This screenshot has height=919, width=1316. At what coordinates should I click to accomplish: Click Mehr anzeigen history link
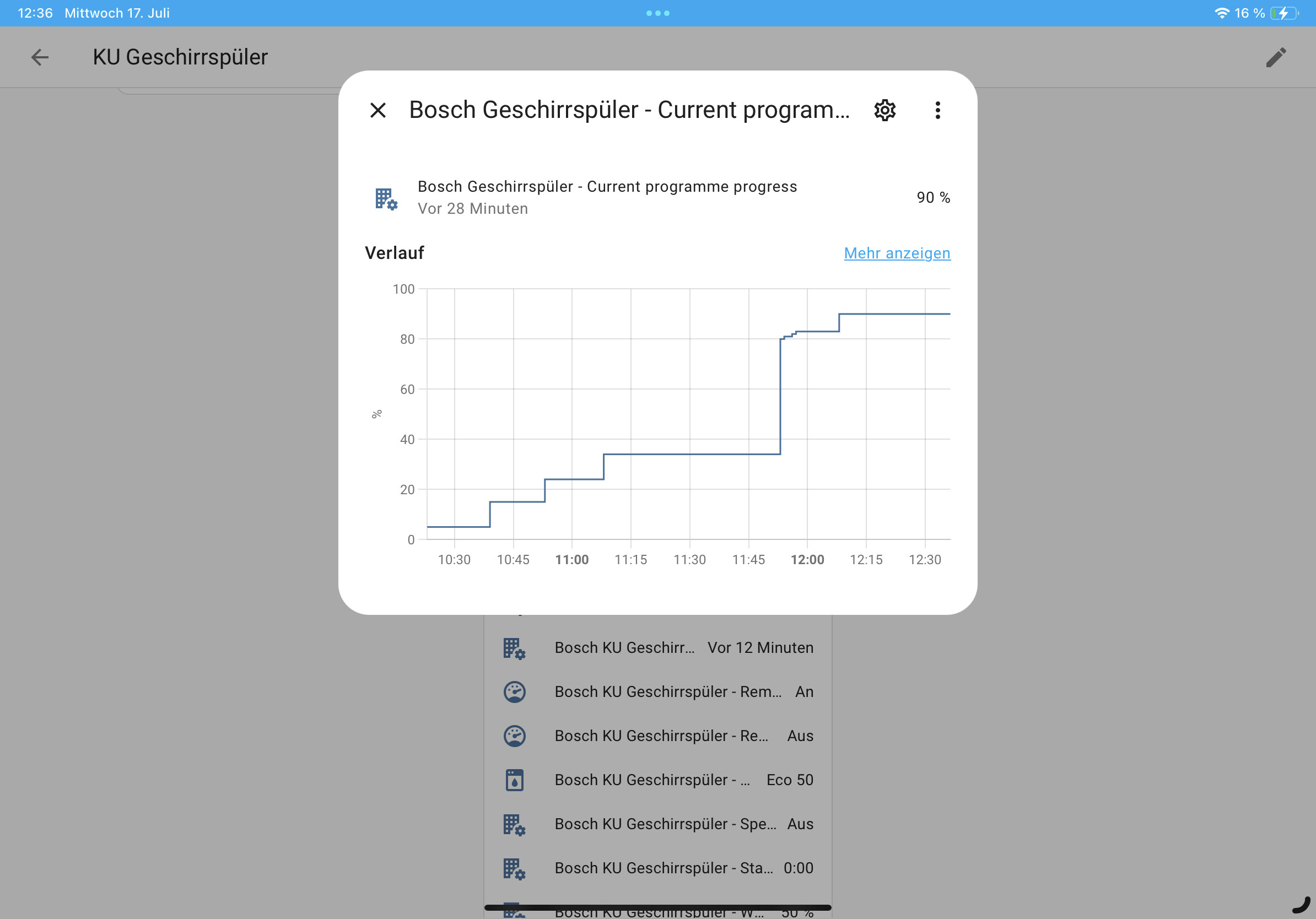tap(897, 253)
